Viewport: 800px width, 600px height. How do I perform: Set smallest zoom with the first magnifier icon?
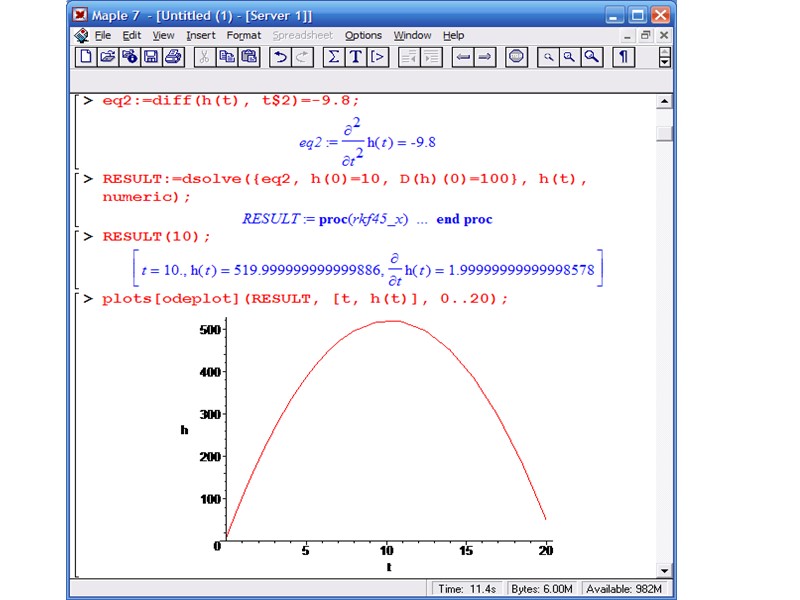[548, 57]
